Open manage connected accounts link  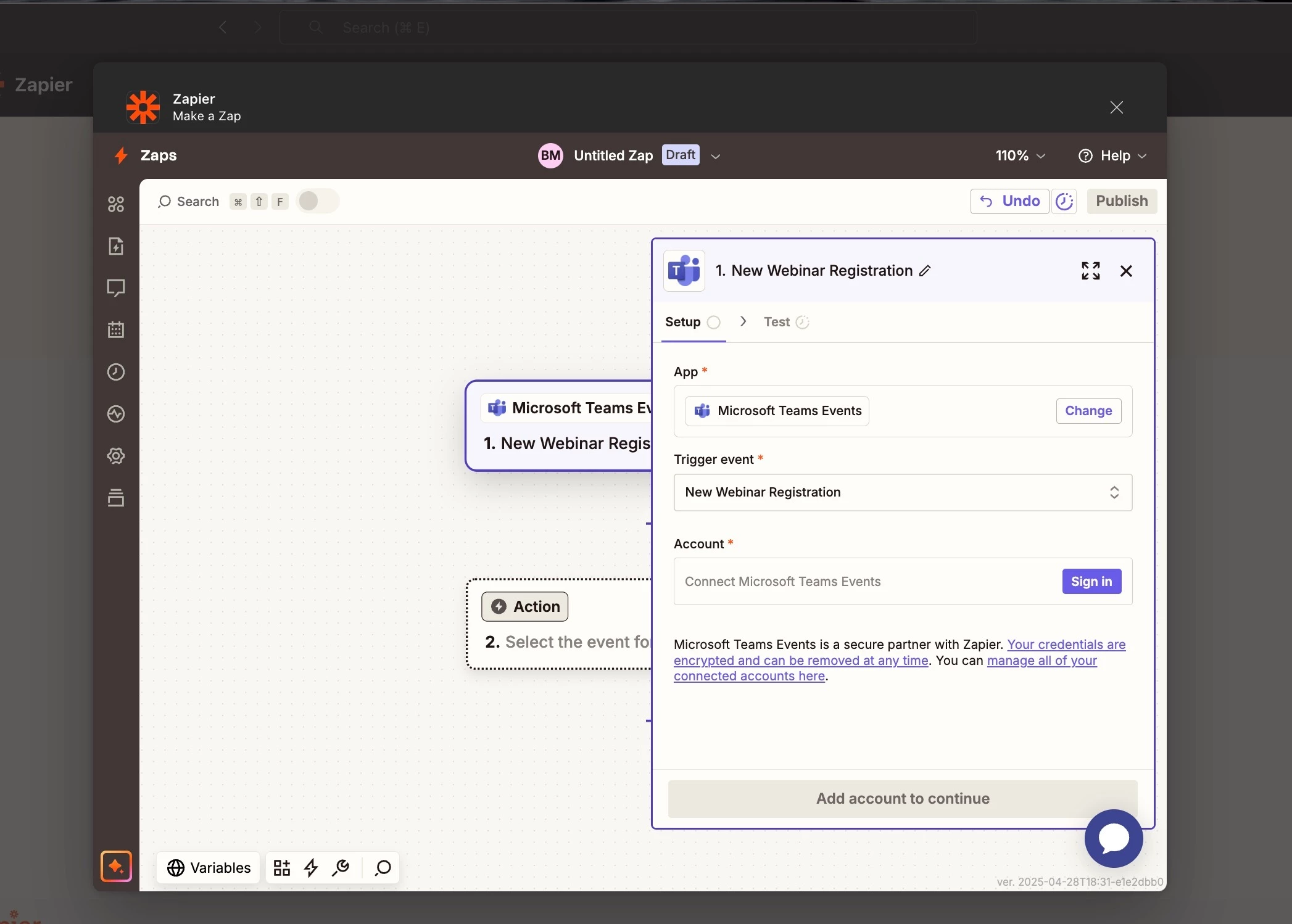(885, 669)
